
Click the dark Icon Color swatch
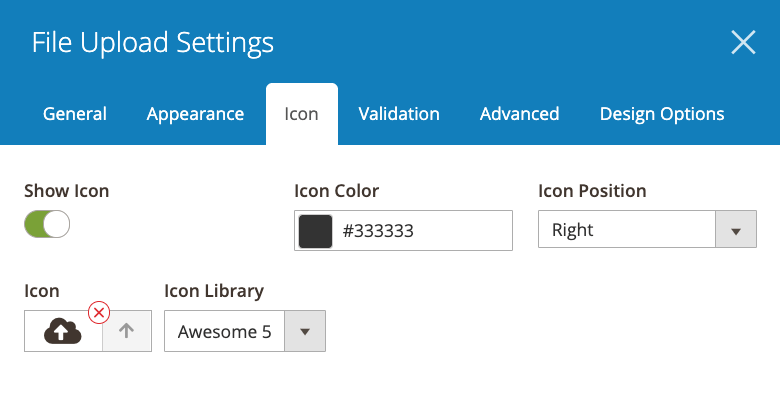click(315, 231)
